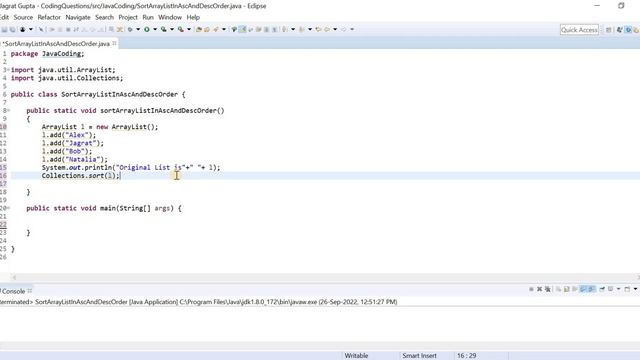Click the Coverage launch icon
The image size is (640, 360).
click(x=164, y=29)
